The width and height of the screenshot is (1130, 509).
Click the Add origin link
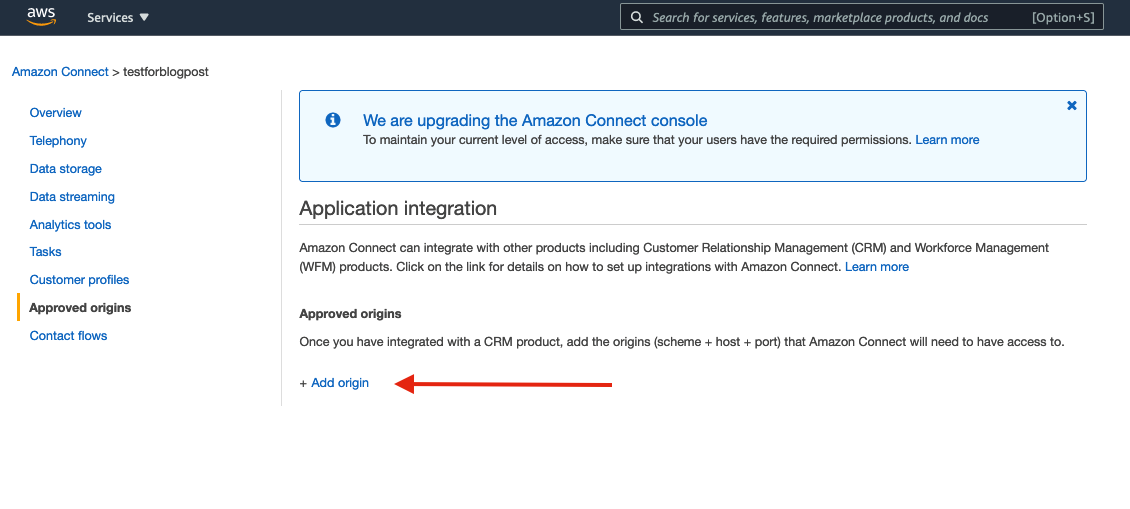tap(335, 383)
